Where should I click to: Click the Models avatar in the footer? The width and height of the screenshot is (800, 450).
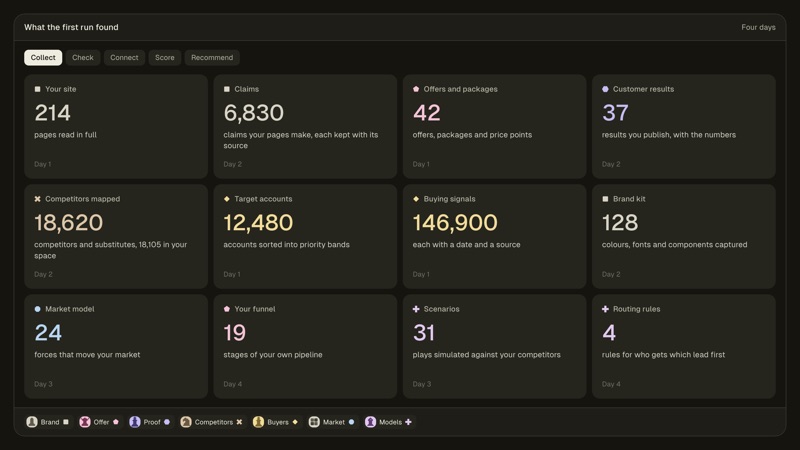(370, 422)
